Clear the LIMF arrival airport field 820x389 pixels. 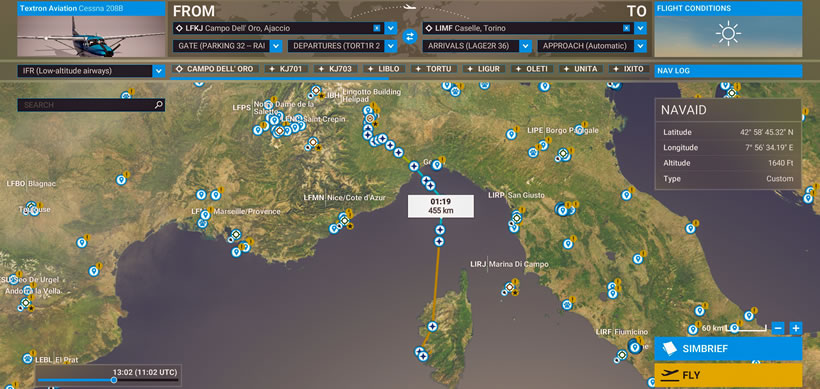point(626,28)
